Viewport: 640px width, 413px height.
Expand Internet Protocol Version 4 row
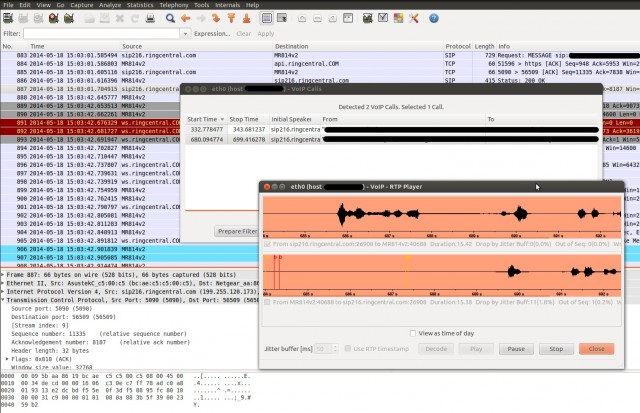pyautogui.click(x=3, y=292)
